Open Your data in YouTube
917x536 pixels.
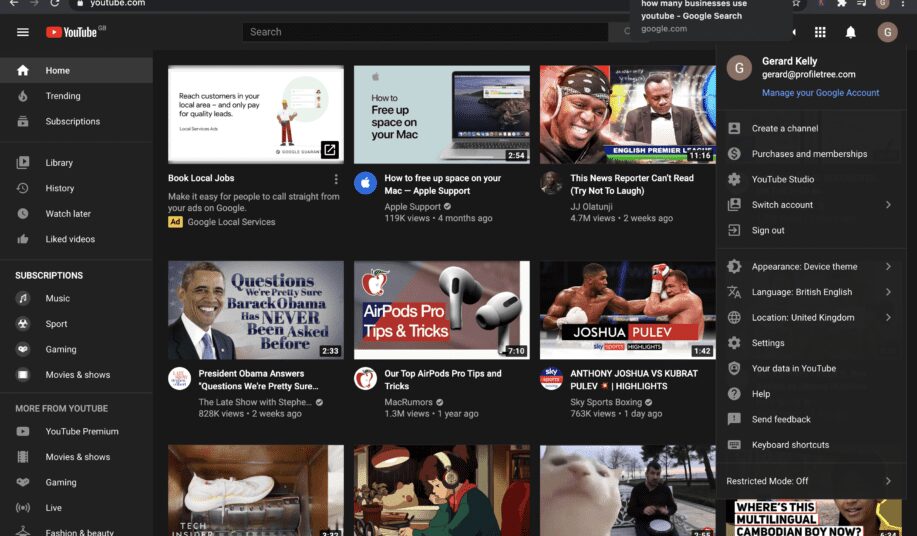pyautogui.click(x=811, y=368)
